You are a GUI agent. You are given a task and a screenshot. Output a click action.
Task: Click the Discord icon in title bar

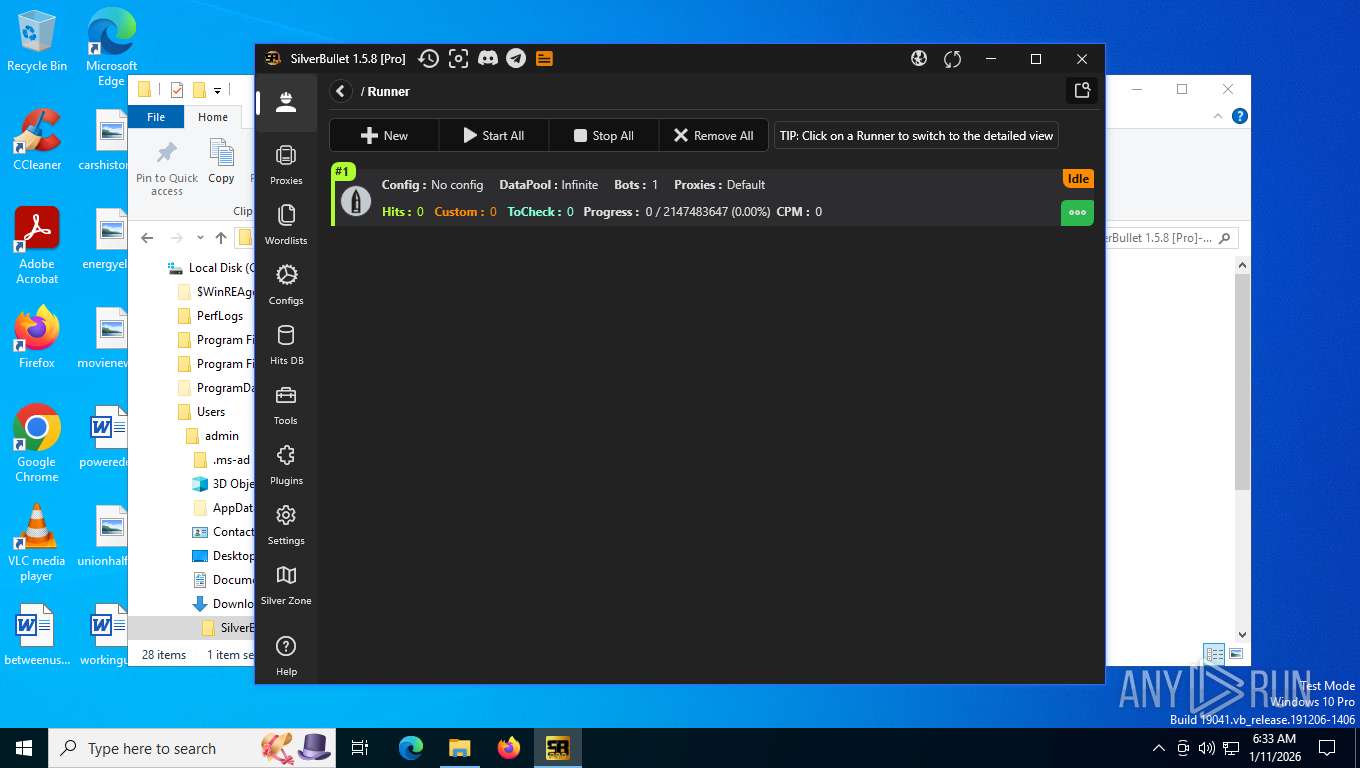[x=488, y=59]
